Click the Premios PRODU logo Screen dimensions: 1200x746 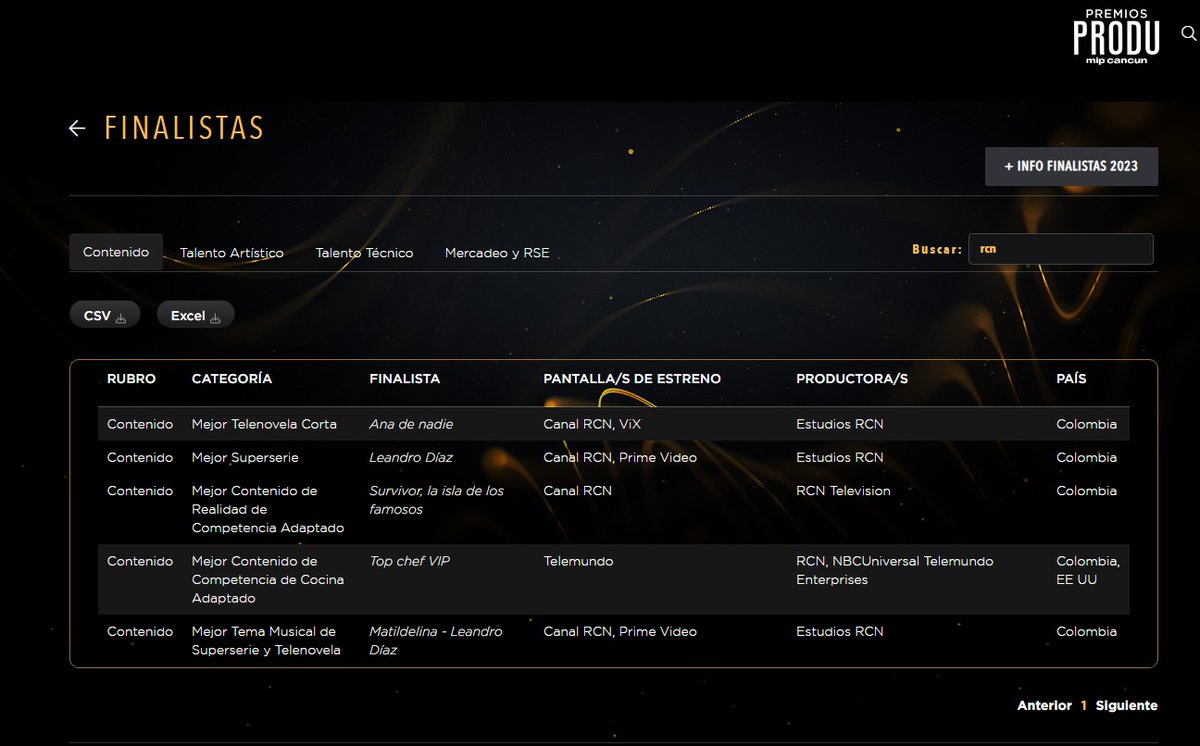(1116, 37)
